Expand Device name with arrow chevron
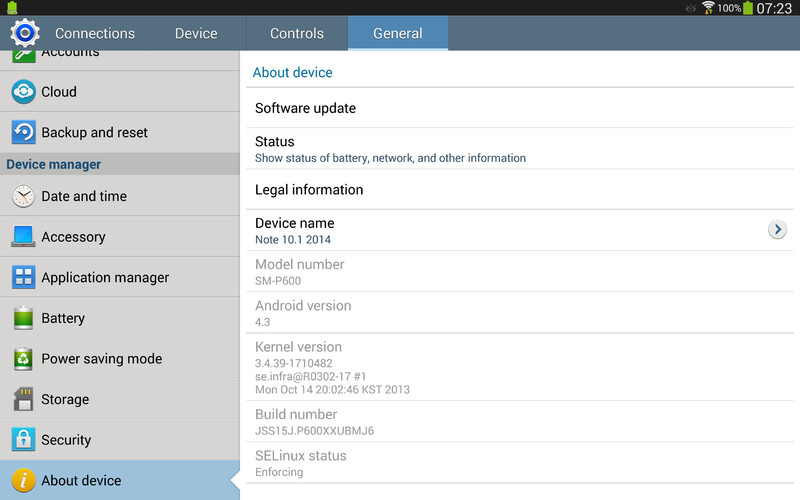Screen dimensions: 800x500 (777, 230)
